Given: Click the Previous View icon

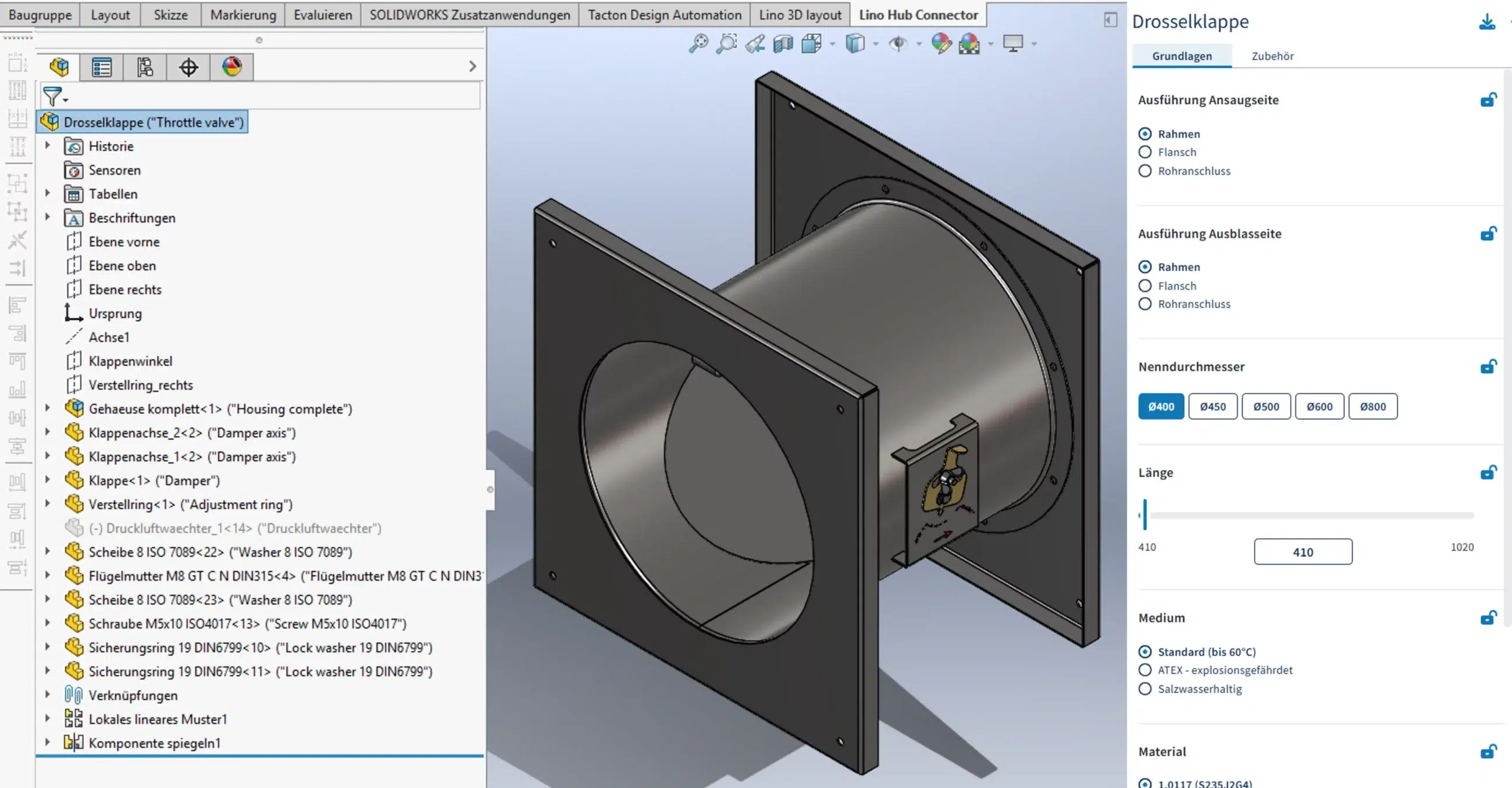Looking at the screenshot, I should point(755,44).
